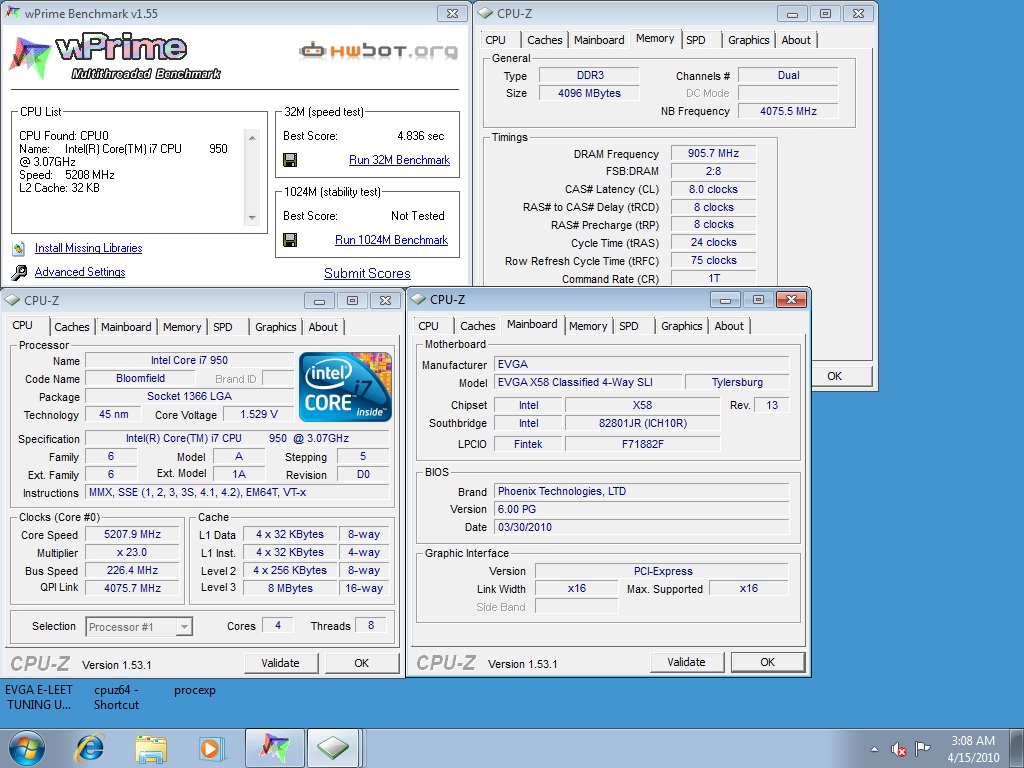Click the floppy save icon for 32M score
The image size is (1024, 768).
290,160
